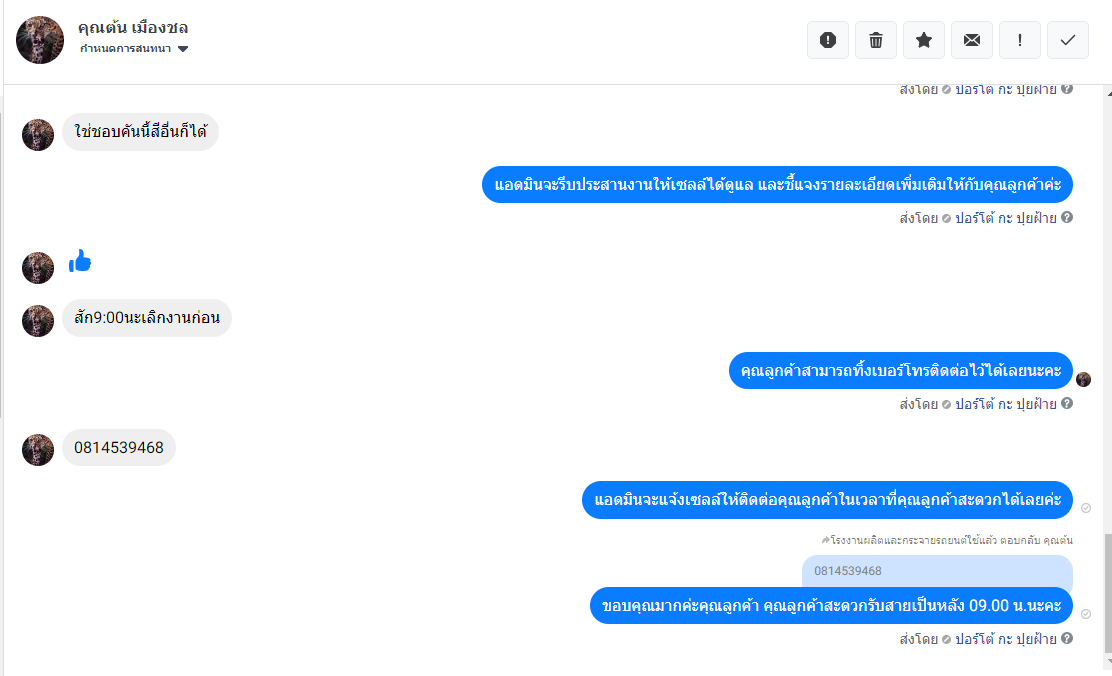1112x676 pixels.
Task: Click the plain exclamation mark button
Action: click(1020, 40)
